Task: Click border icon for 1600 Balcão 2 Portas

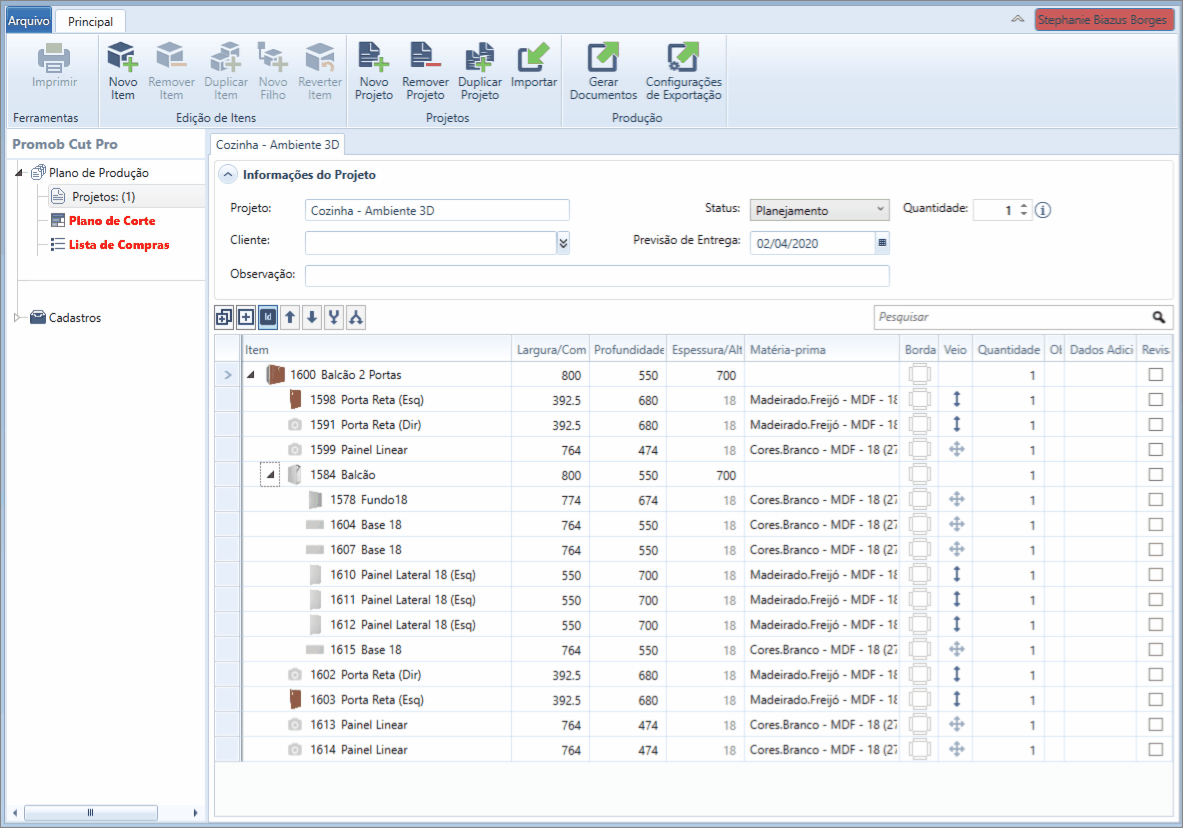Action: click(x=920, y=374)
